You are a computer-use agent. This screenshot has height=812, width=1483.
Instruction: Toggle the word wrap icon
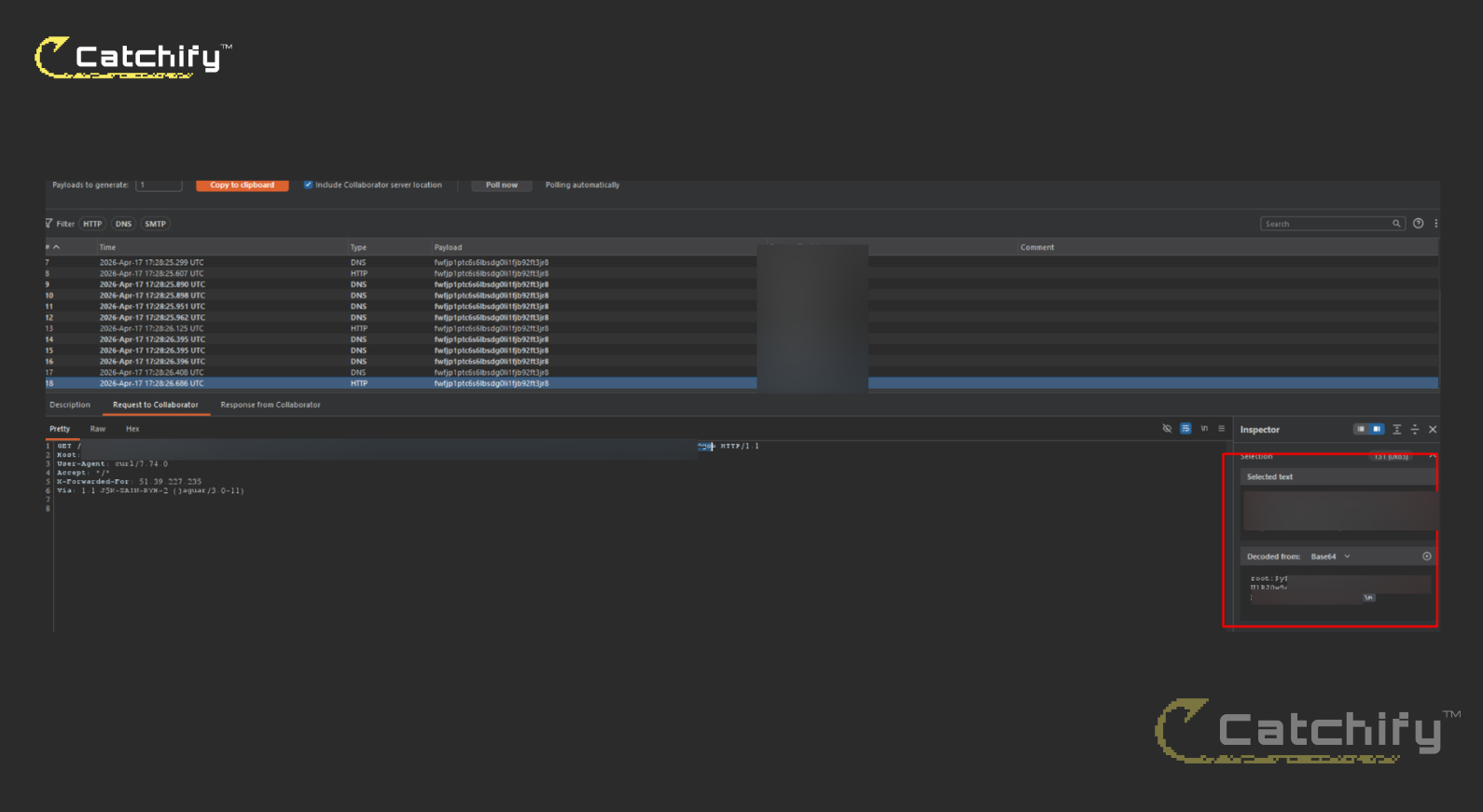click(x=1185, y=429)
